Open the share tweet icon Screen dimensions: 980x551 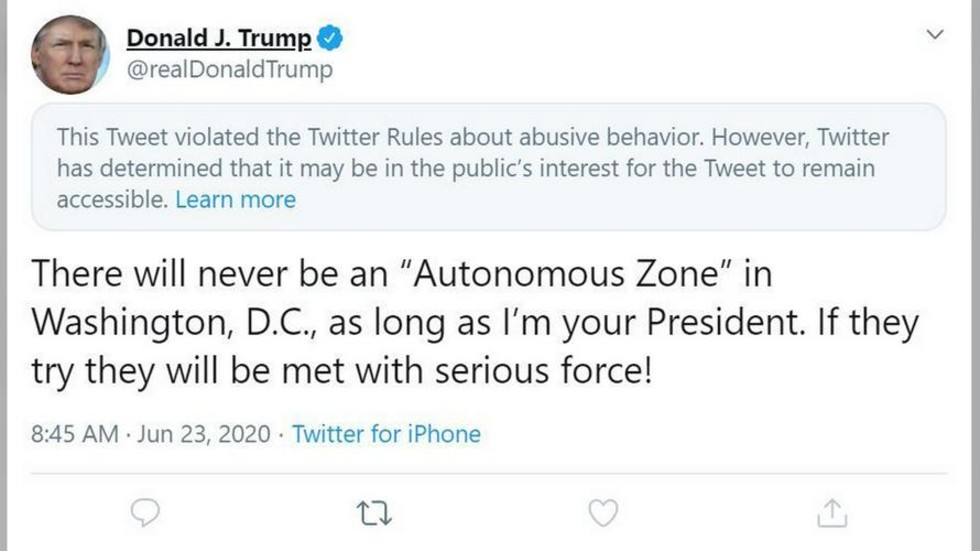pyautogui.click(x=831, y=513)
